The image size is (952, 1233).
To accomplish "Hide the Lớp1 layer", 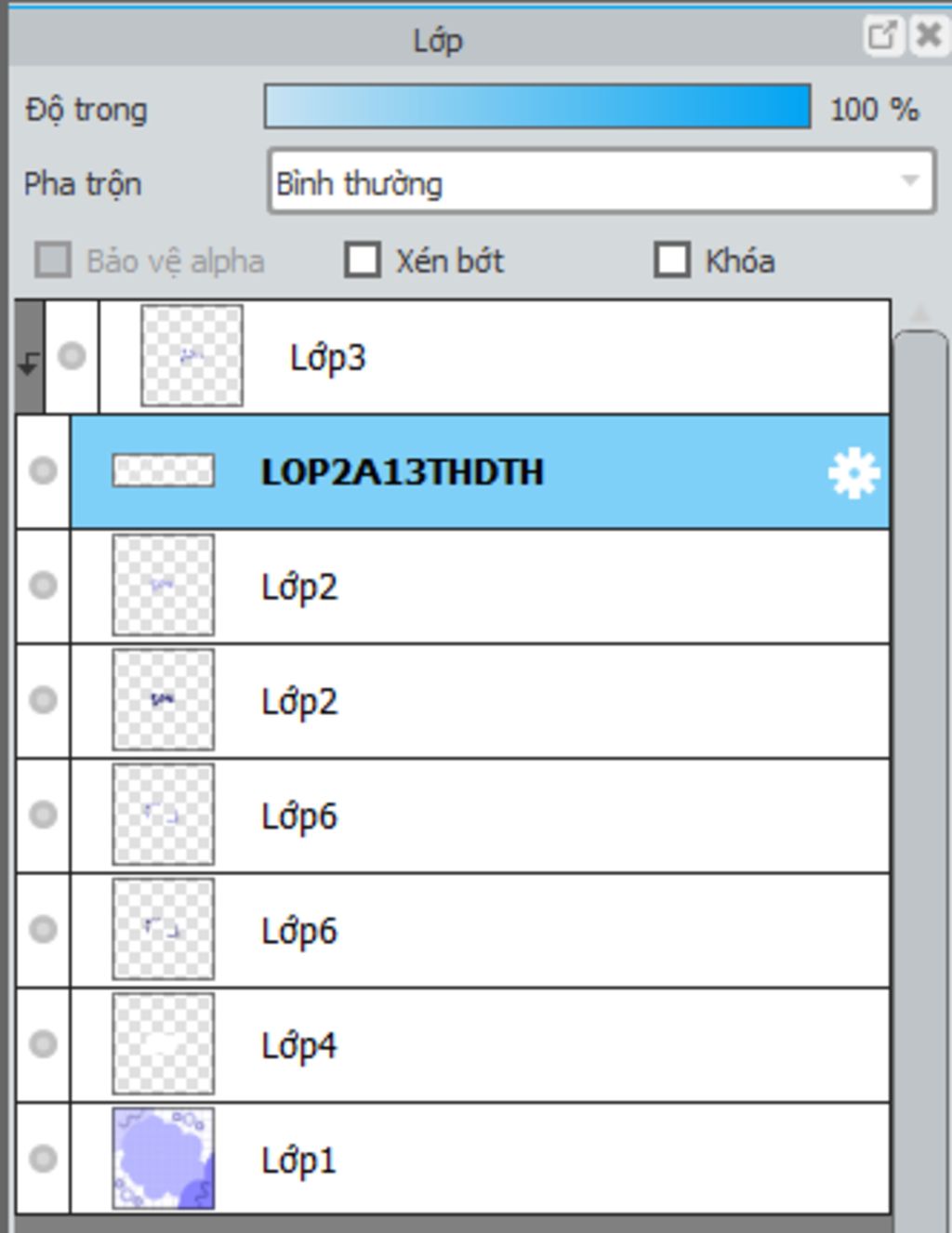I will pyautogui.click(x=43, y=1159).
